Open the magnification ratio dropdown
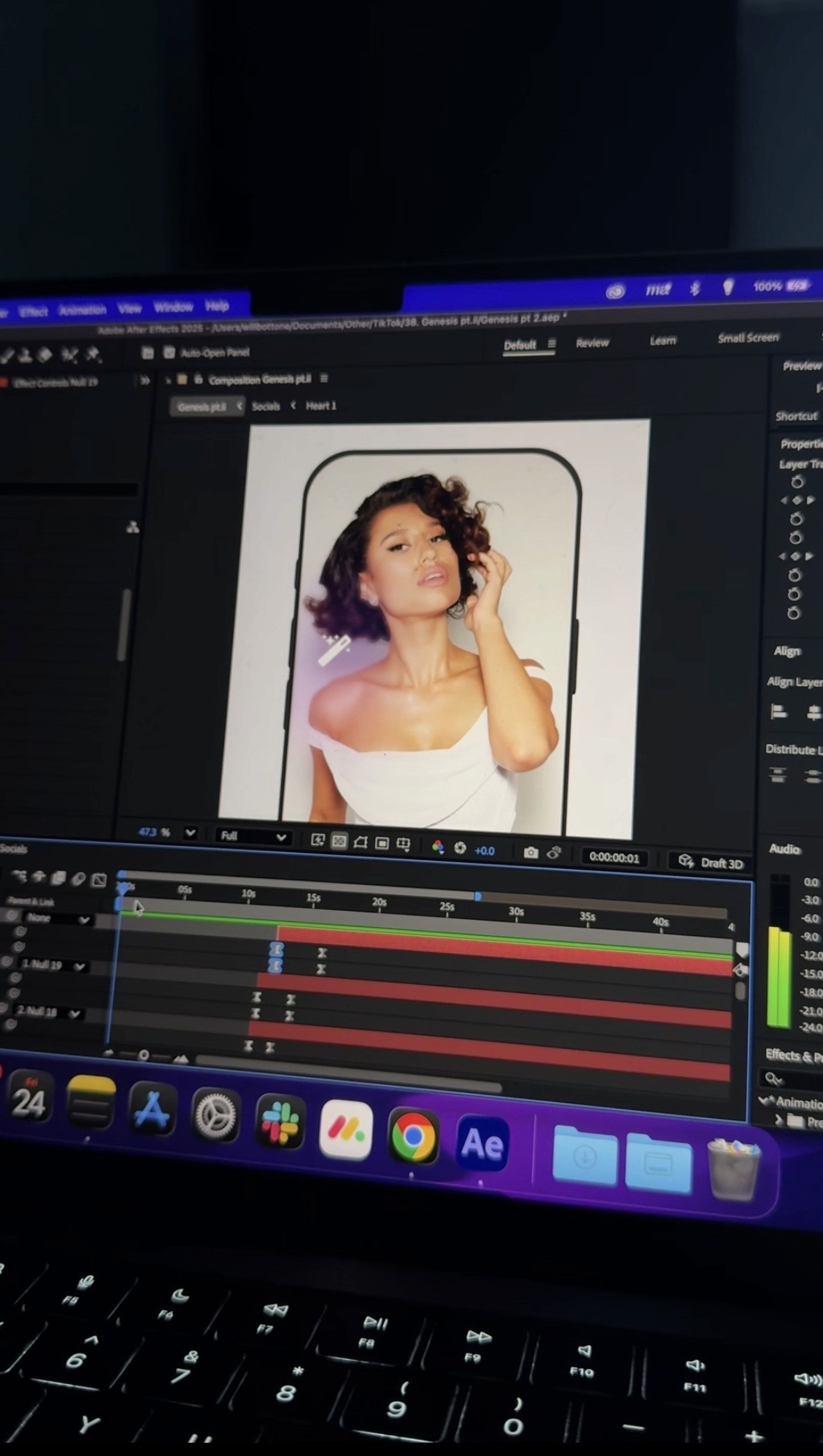823x1456 pixels. click(x=190, y=833)
